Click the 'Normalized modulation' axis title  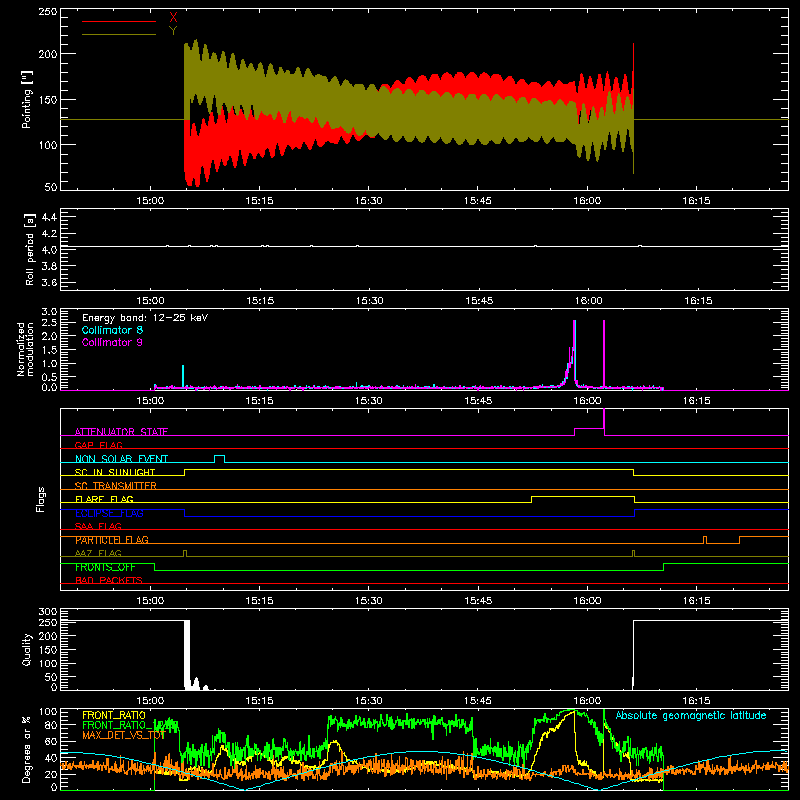click(x=26, y=349)
